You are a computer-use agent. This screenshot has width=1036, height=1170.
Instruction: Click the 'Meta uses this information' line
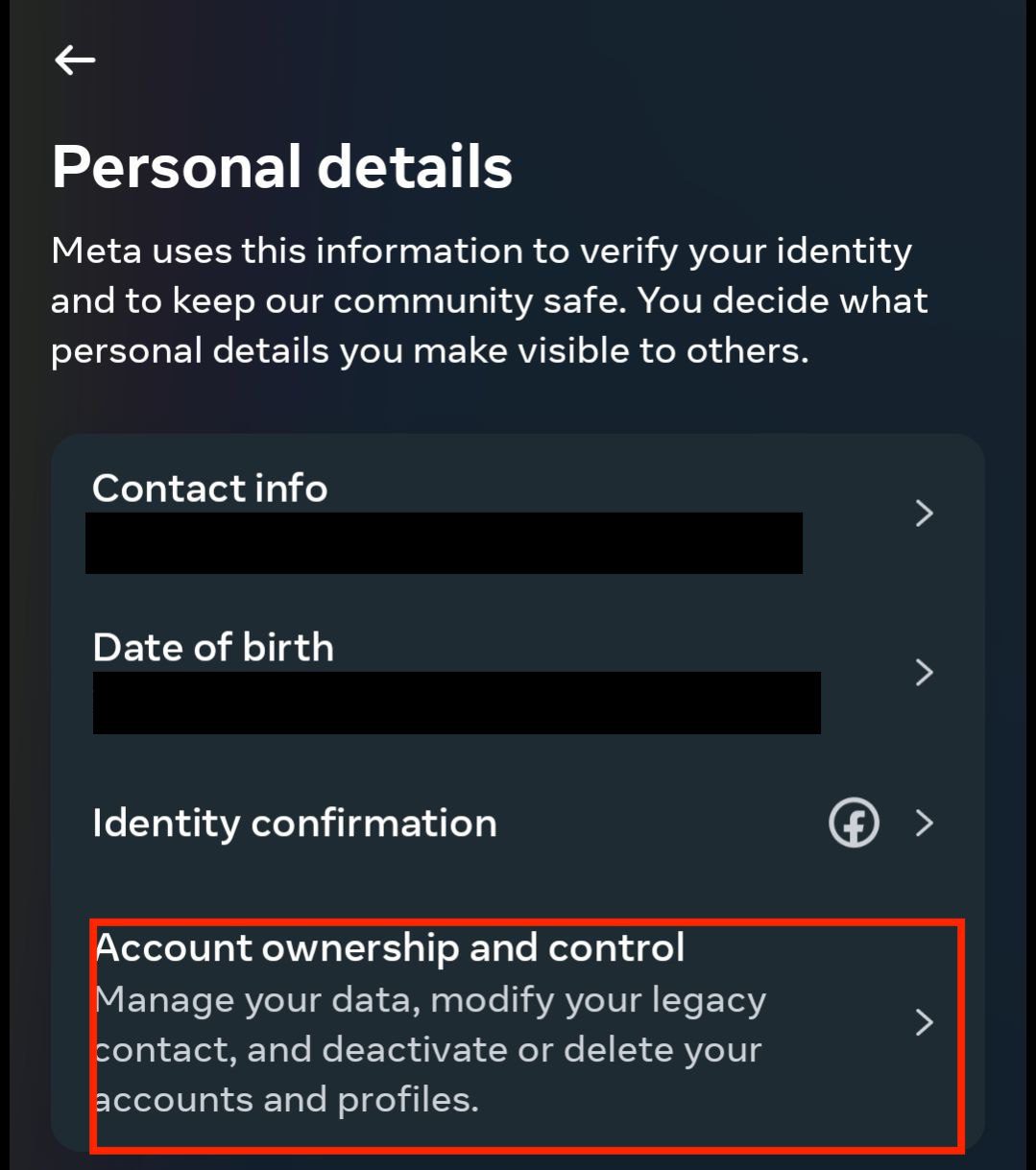coord(481,251)
